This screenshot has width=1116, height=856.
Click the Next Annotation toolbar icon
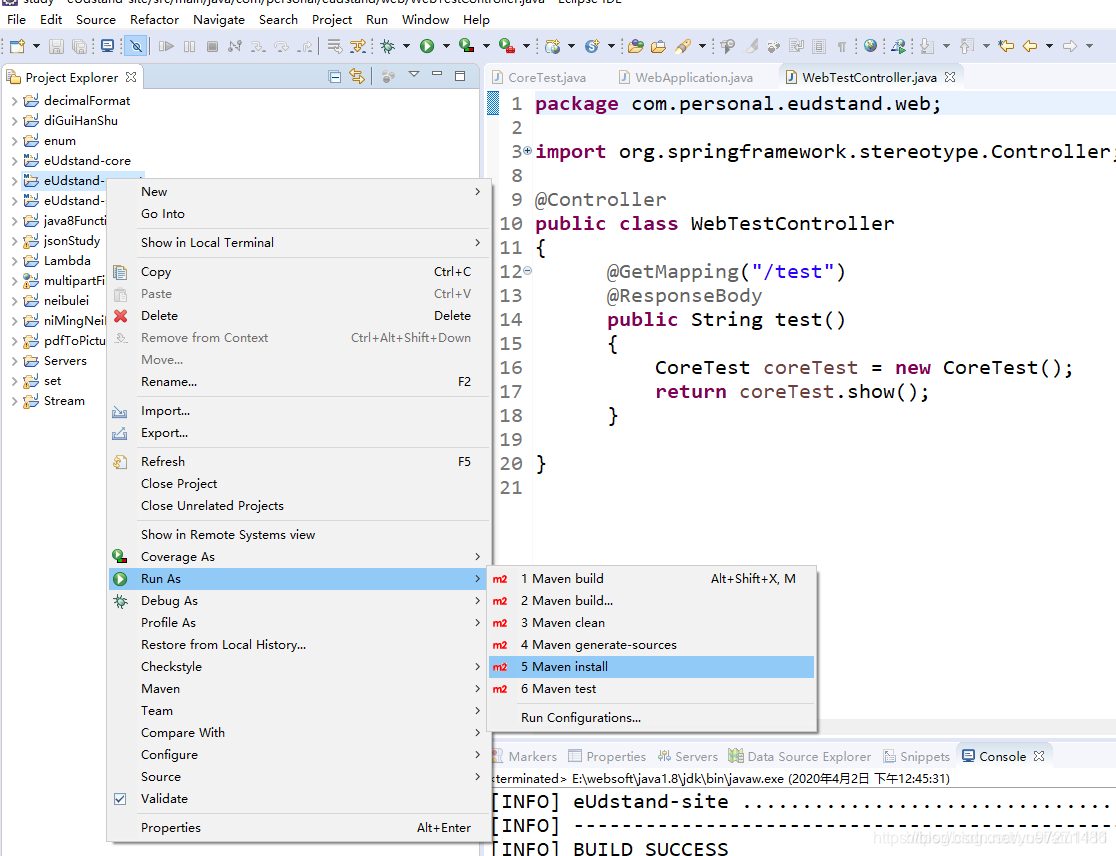927,46
